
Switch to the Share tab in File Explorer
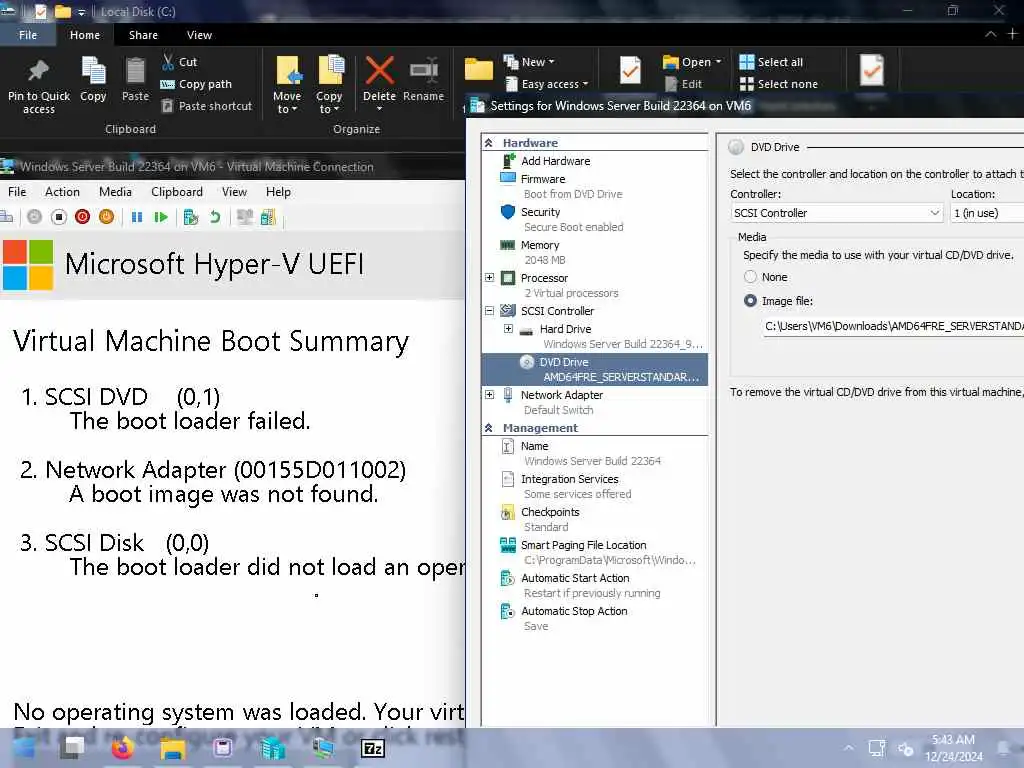tap(143, 35)
